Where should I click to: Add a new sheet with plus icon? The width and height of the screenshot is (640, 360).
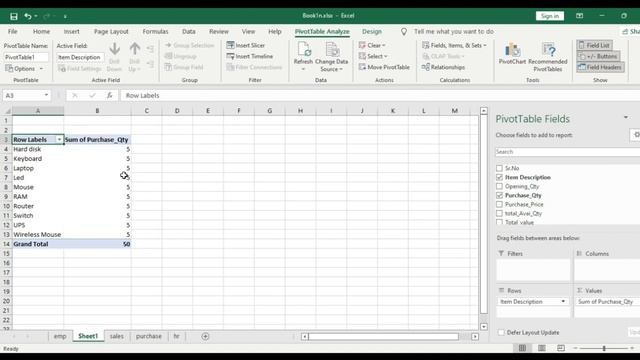(x=205, y=336)
